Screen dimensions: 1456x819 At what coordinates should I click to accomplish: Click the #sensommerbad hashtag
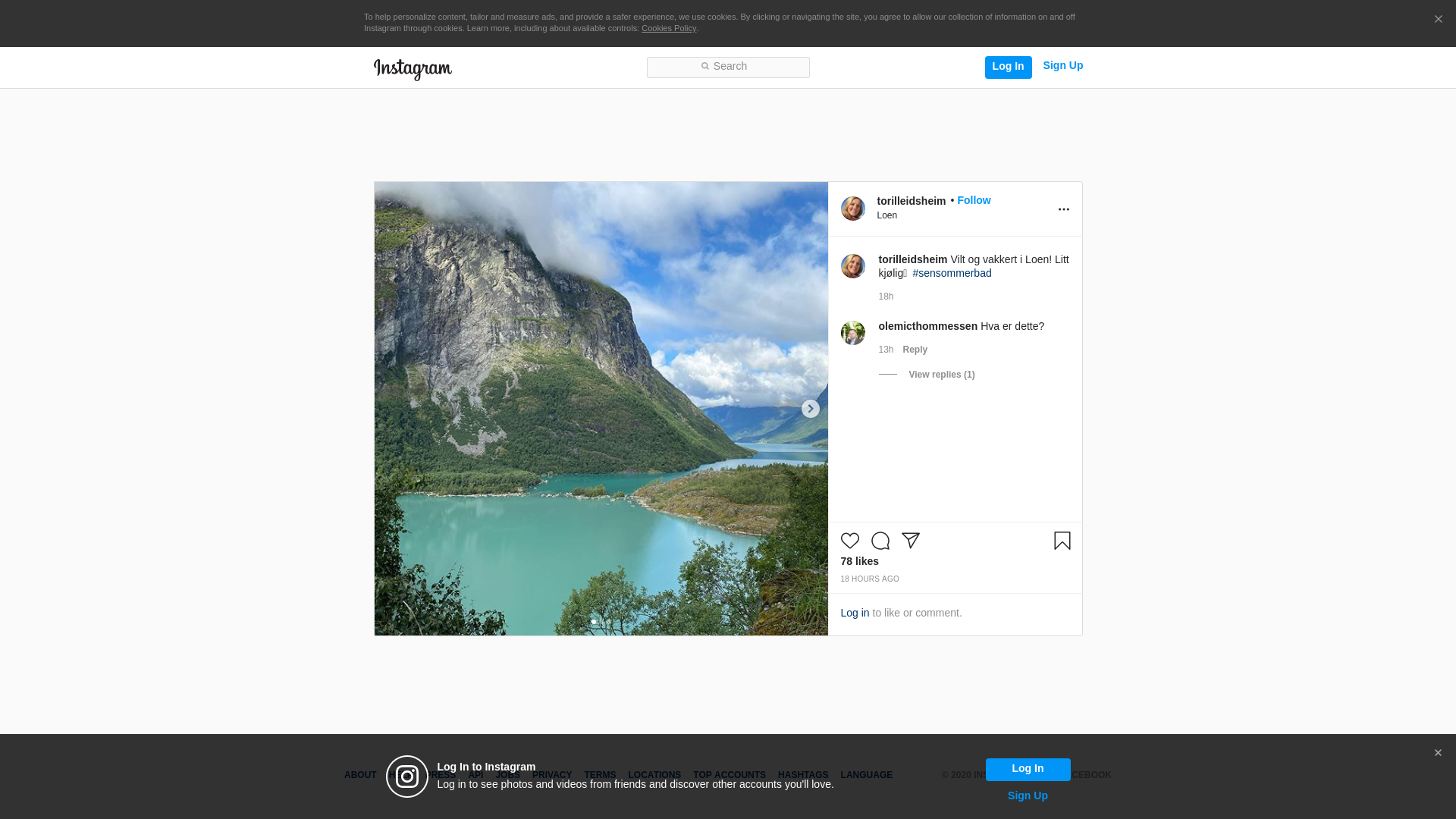tap(952, 273)
